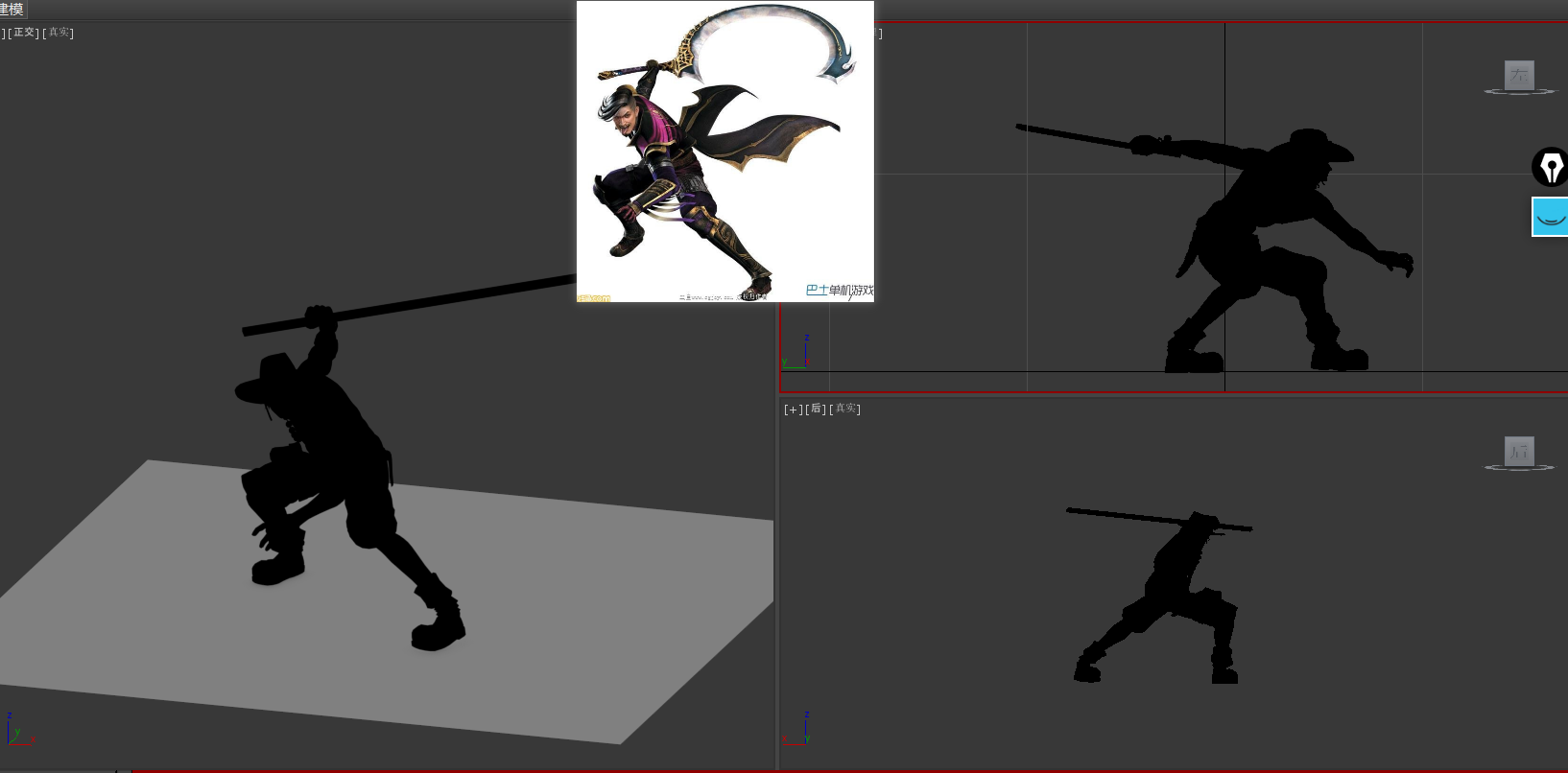Viewport: 1568px width, 773px height.
Task: Open the [后] point-of-view menu
Action: click(816, 410)
